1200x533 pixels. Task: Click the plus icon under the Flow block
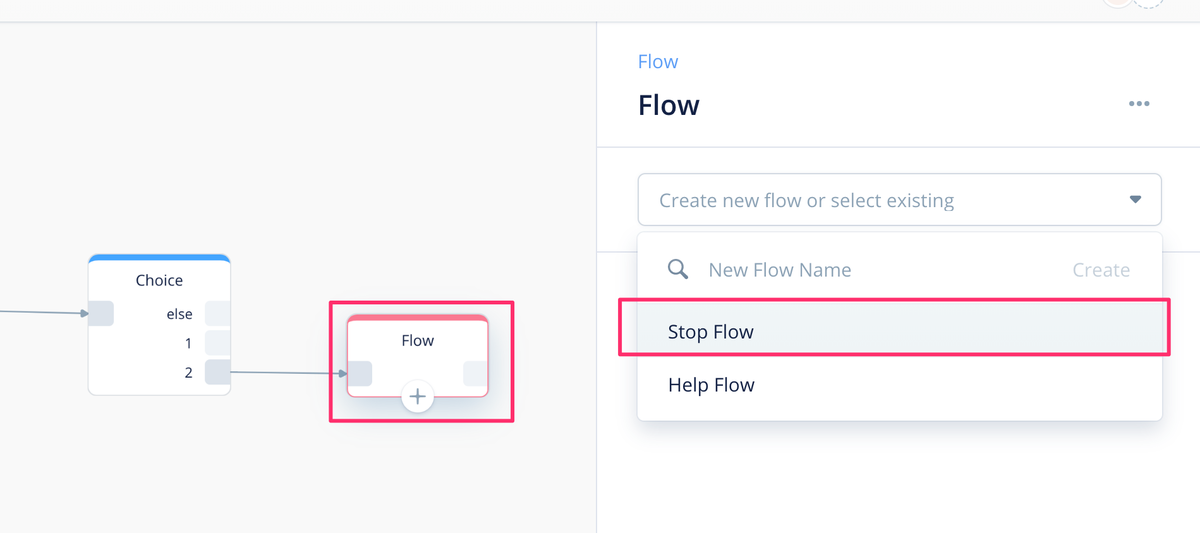[x=417, y=397]
